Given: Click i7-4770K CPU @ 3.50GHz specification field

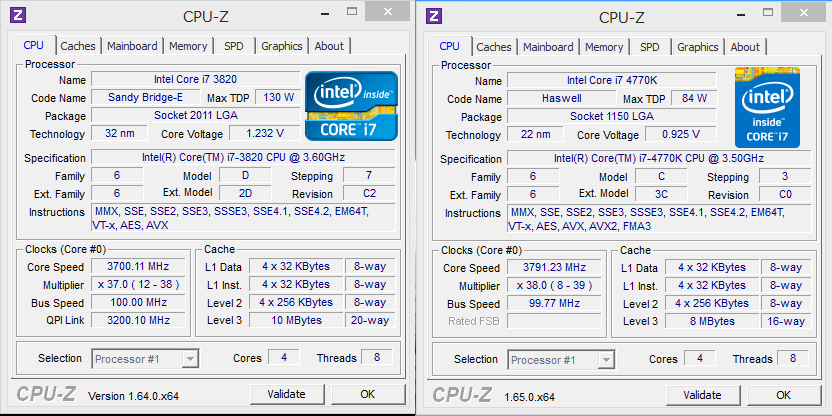Looking at the screenshot, I should (x=660, y=158).
